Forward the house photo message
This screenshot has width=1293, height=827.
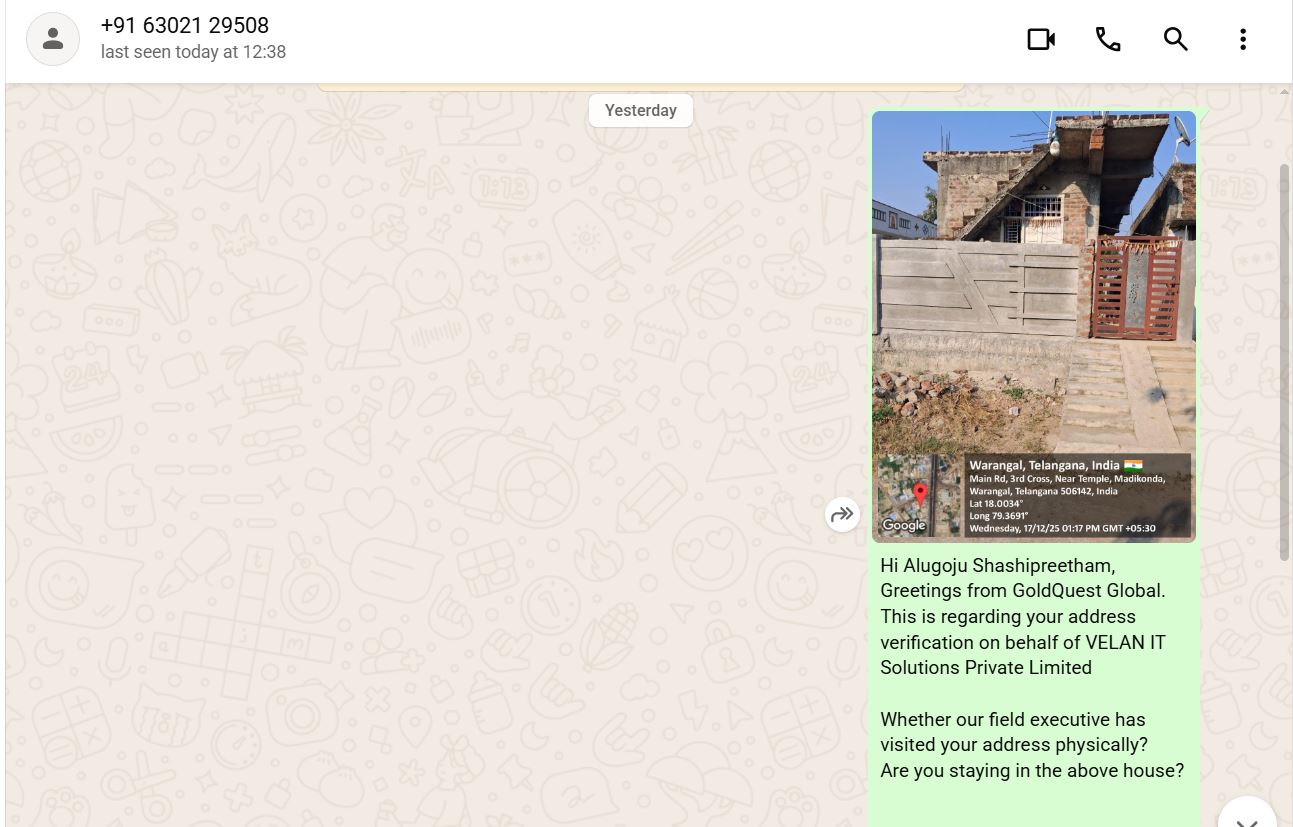[x=842, y=514]
